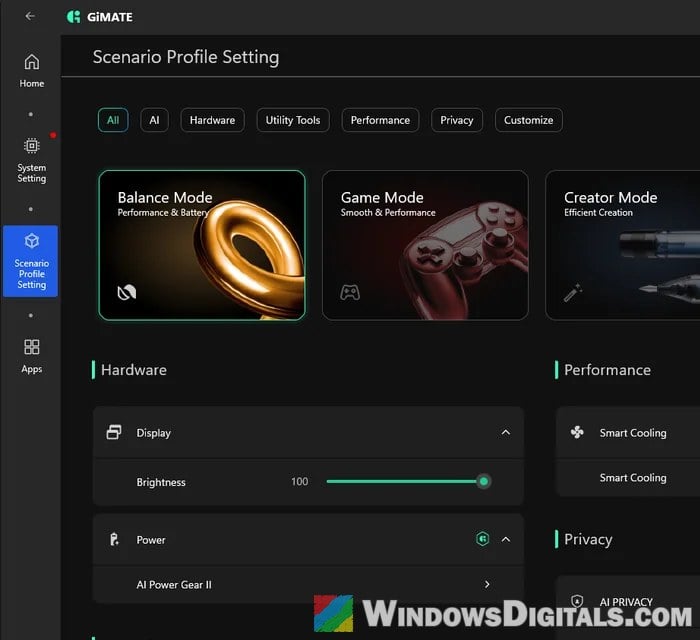700x640 pixels.
Task: Choose the Balance Mode profile card
Action: coord(202,245)
